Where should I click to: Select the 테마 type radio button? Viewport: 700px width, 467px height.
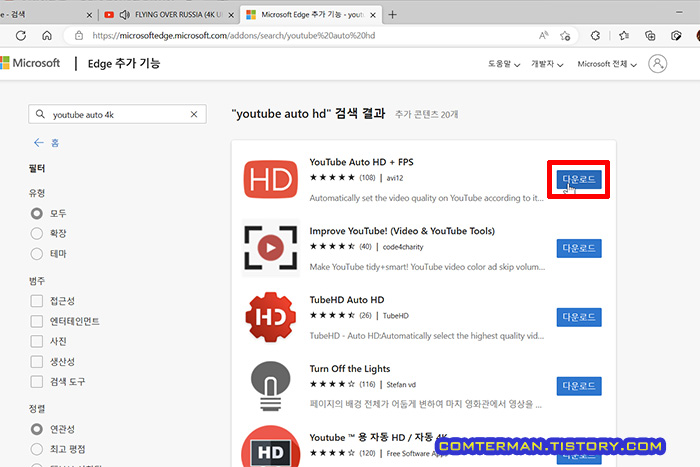pos(37,254)
